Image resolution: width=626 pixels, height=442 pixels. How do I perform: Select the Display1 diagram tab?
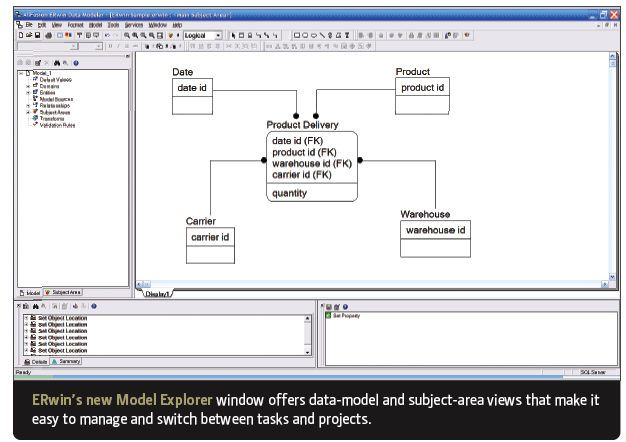(157, 294)
